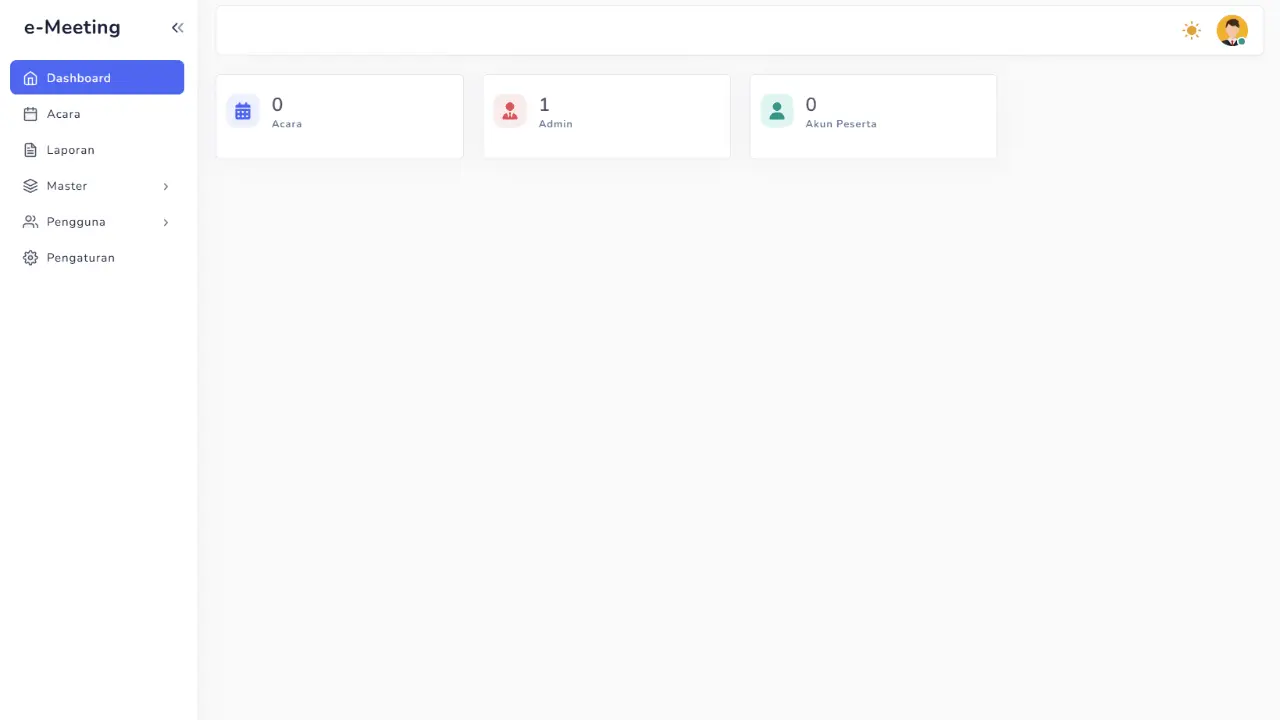The width and height of the screenshot is (1280, 720).
Task: Click the green user icon on Akun Peserta card
Action: [x=777, y=111]
